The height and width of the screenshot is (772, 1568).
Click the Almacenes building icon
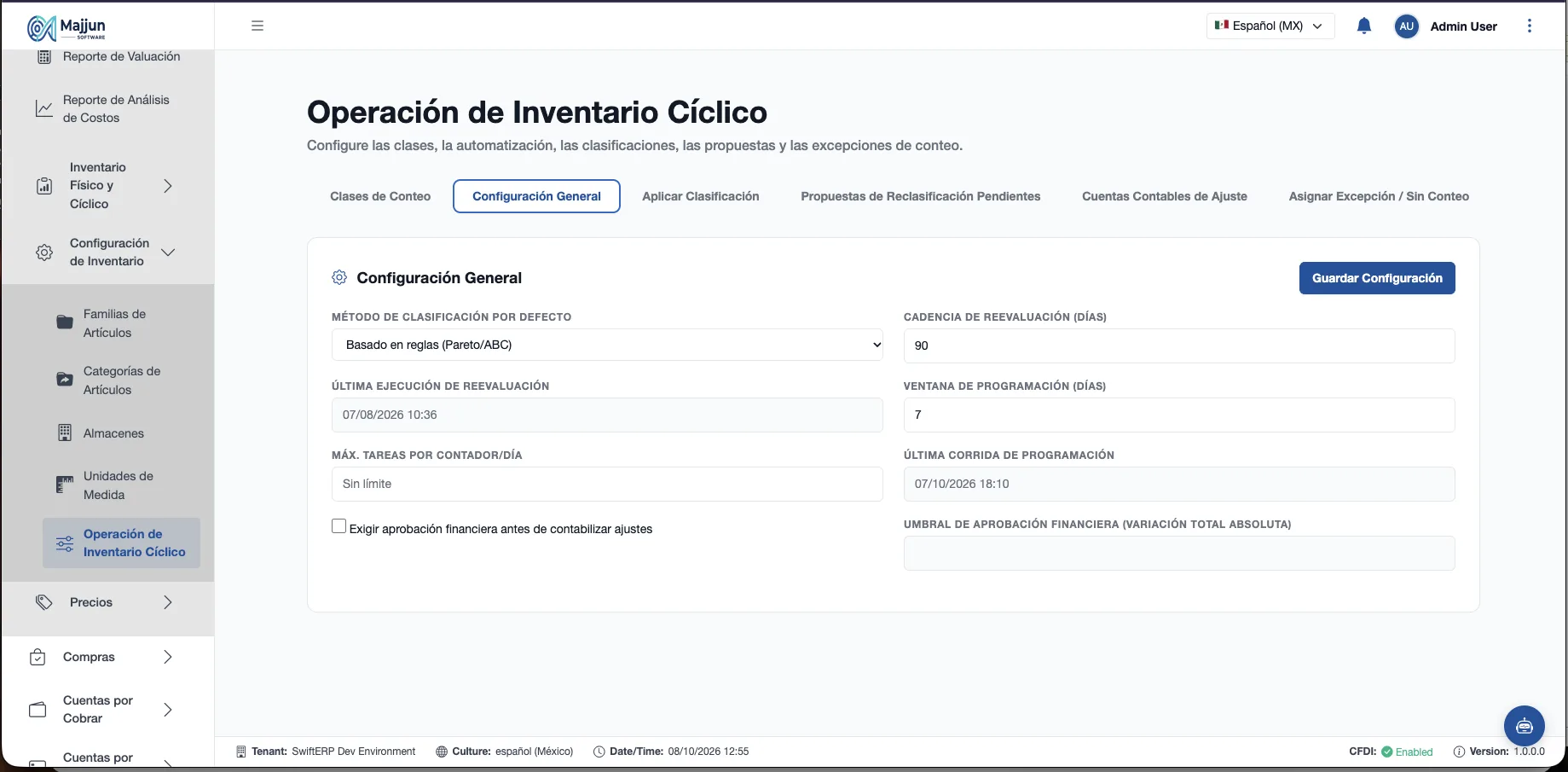click(65, 432)
